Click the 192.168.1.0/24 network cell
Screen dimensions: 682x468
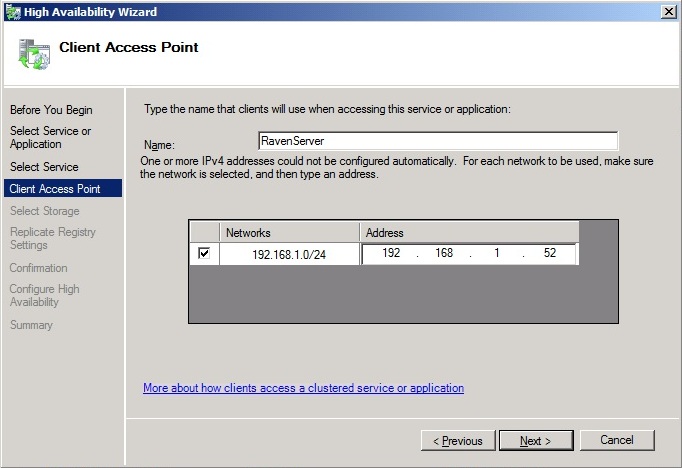click(289, 254)
